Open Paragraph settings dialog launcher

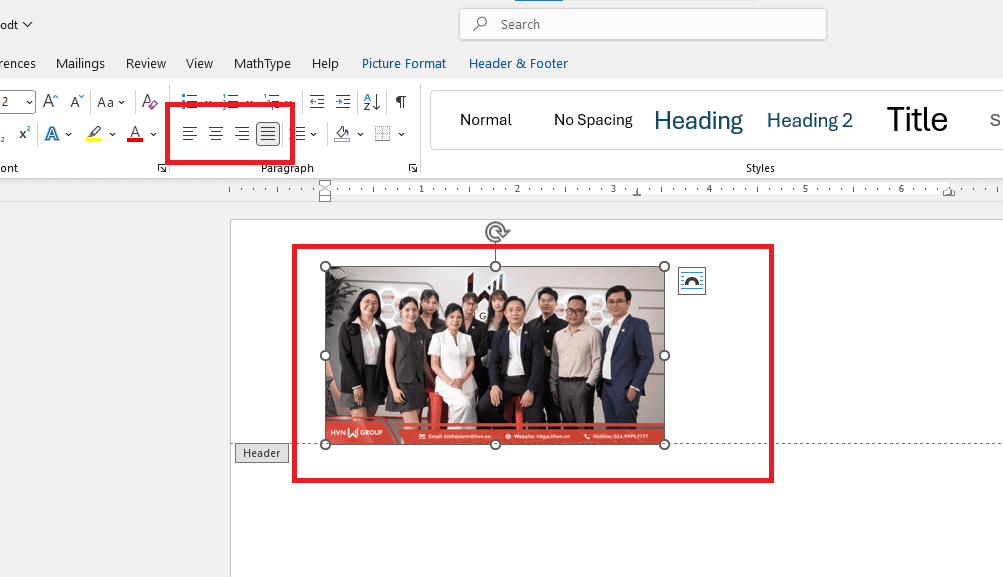tap(413, 168)
